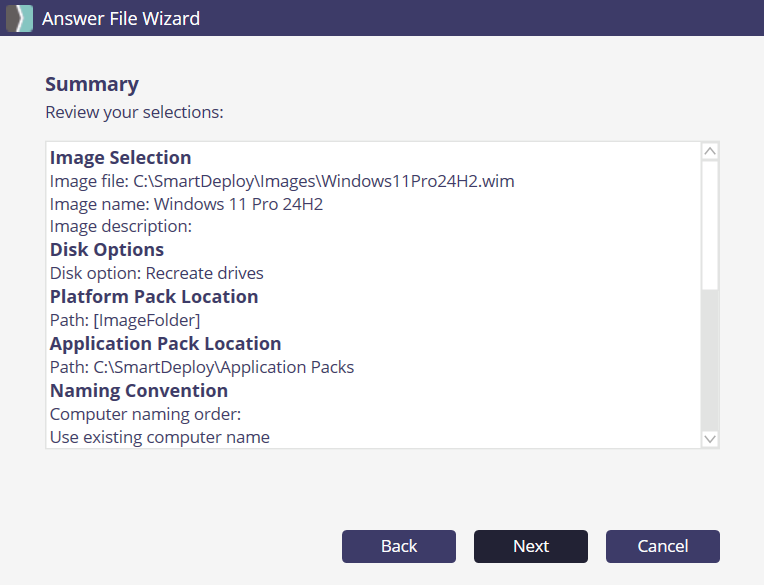Click the Windows11Pro24H2.wim image file line
764x585 pixels.
click(x=282, y=181)
